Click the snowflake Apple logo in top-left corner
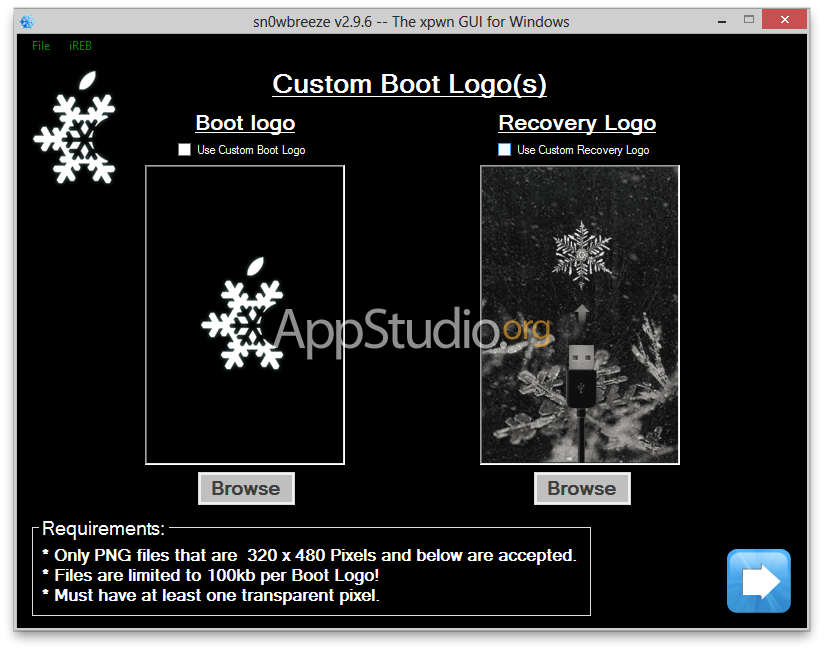This screenshot has width=824, height=651. click(x=75, y=129)
